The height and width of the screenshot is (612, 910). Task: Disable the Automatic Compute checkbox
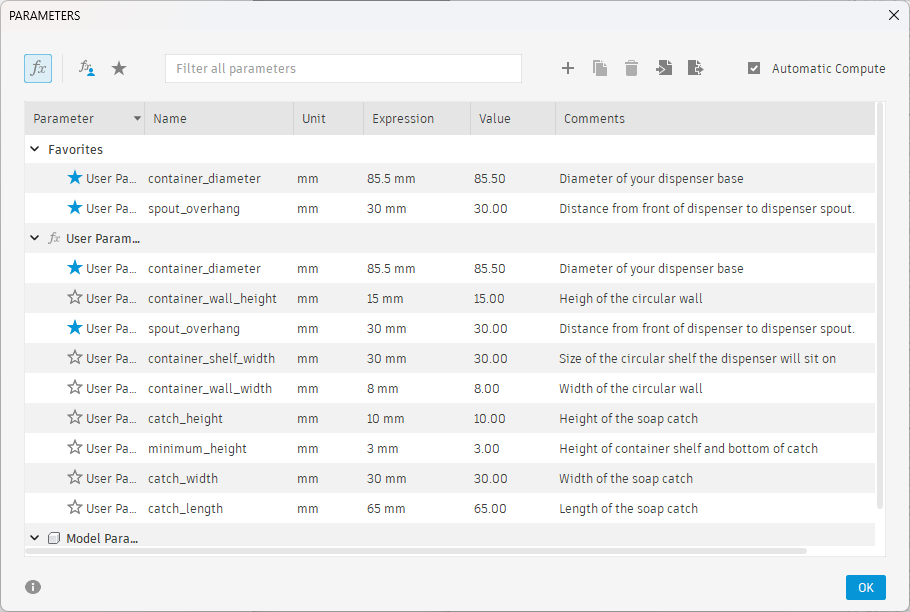[x=754, y=69]
